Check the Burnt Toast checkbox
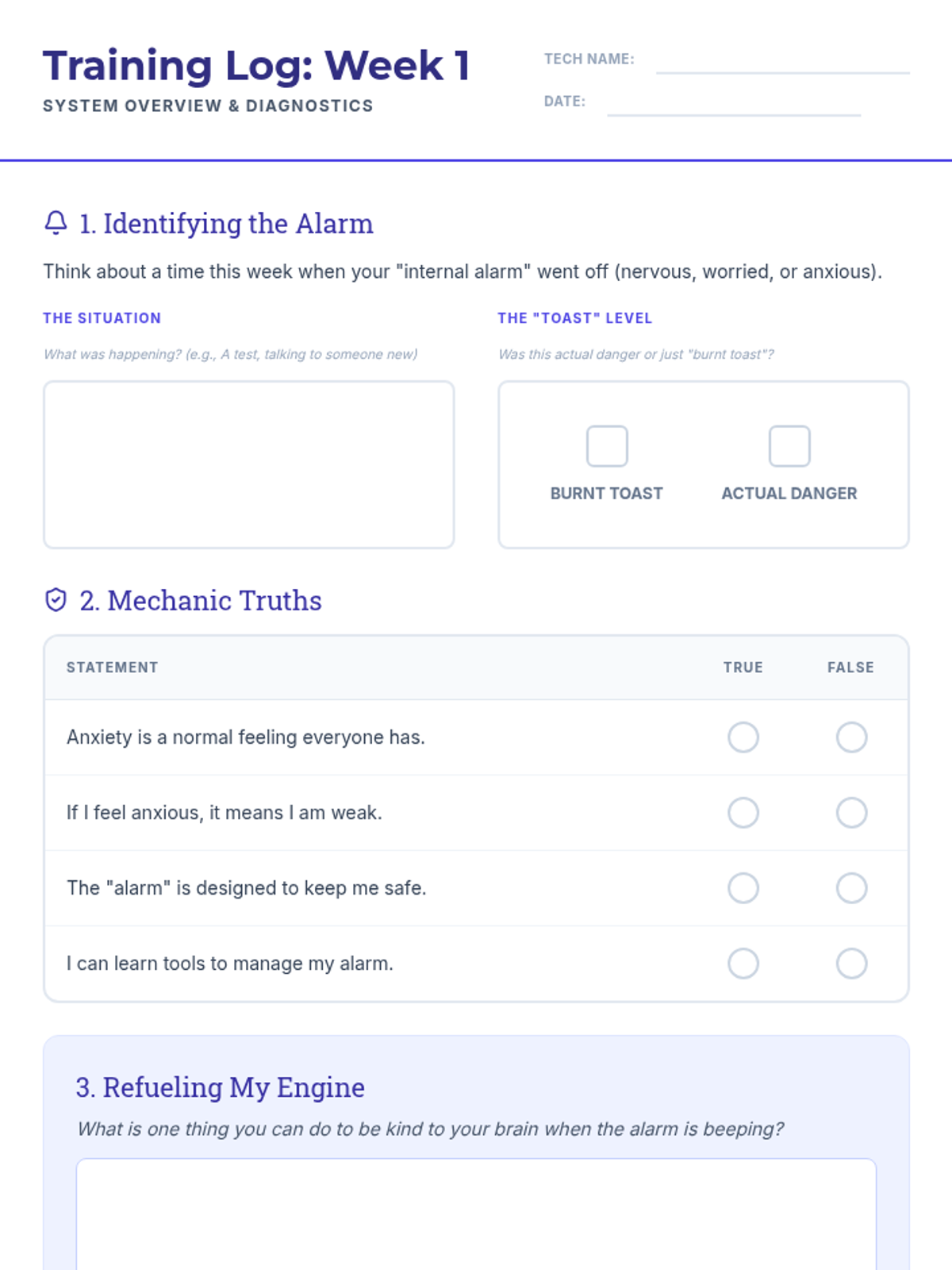Screen dimensions: 952x1270 [607, 446]
